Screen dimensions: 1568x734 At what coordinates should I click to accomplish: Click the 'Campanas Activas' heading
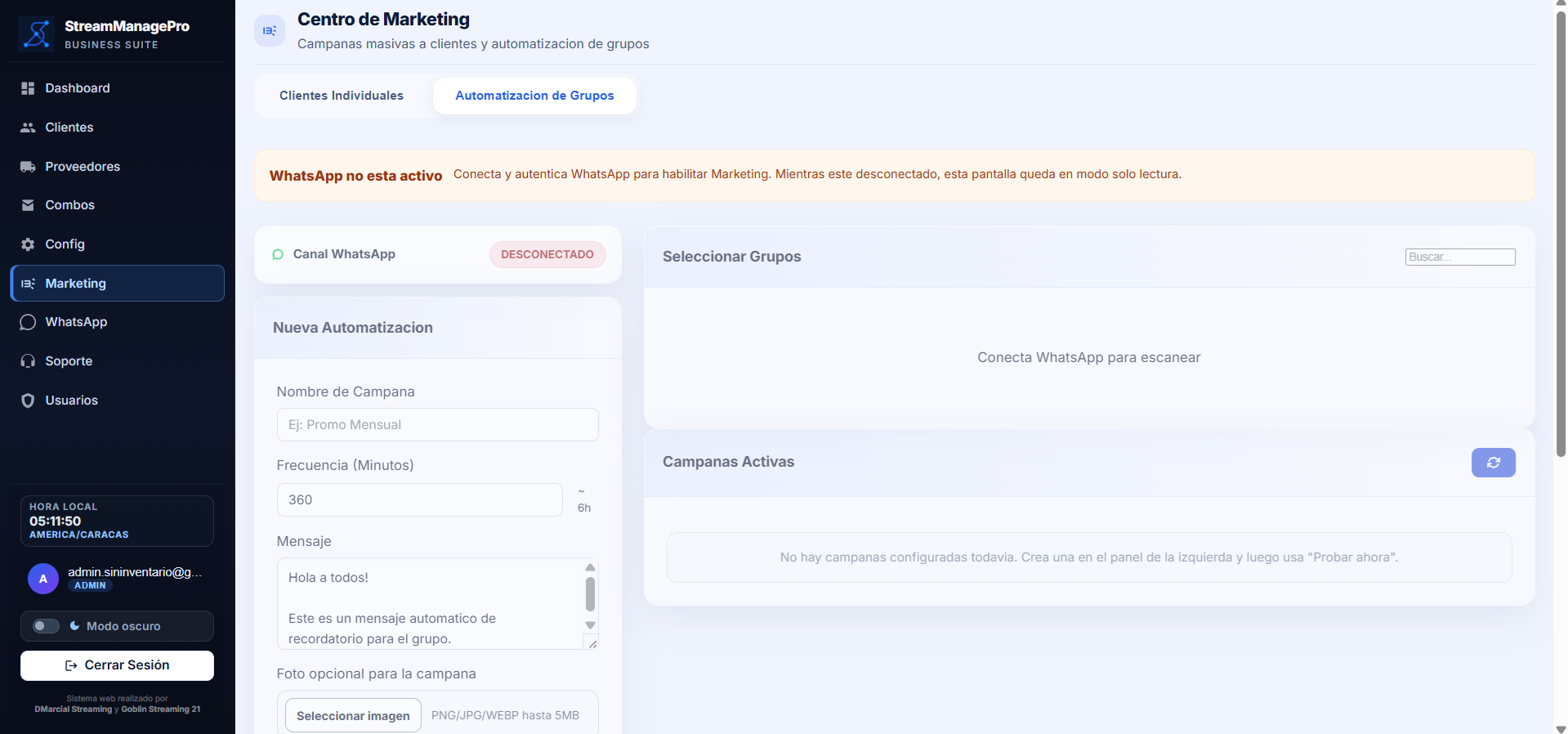coord(729,462)
